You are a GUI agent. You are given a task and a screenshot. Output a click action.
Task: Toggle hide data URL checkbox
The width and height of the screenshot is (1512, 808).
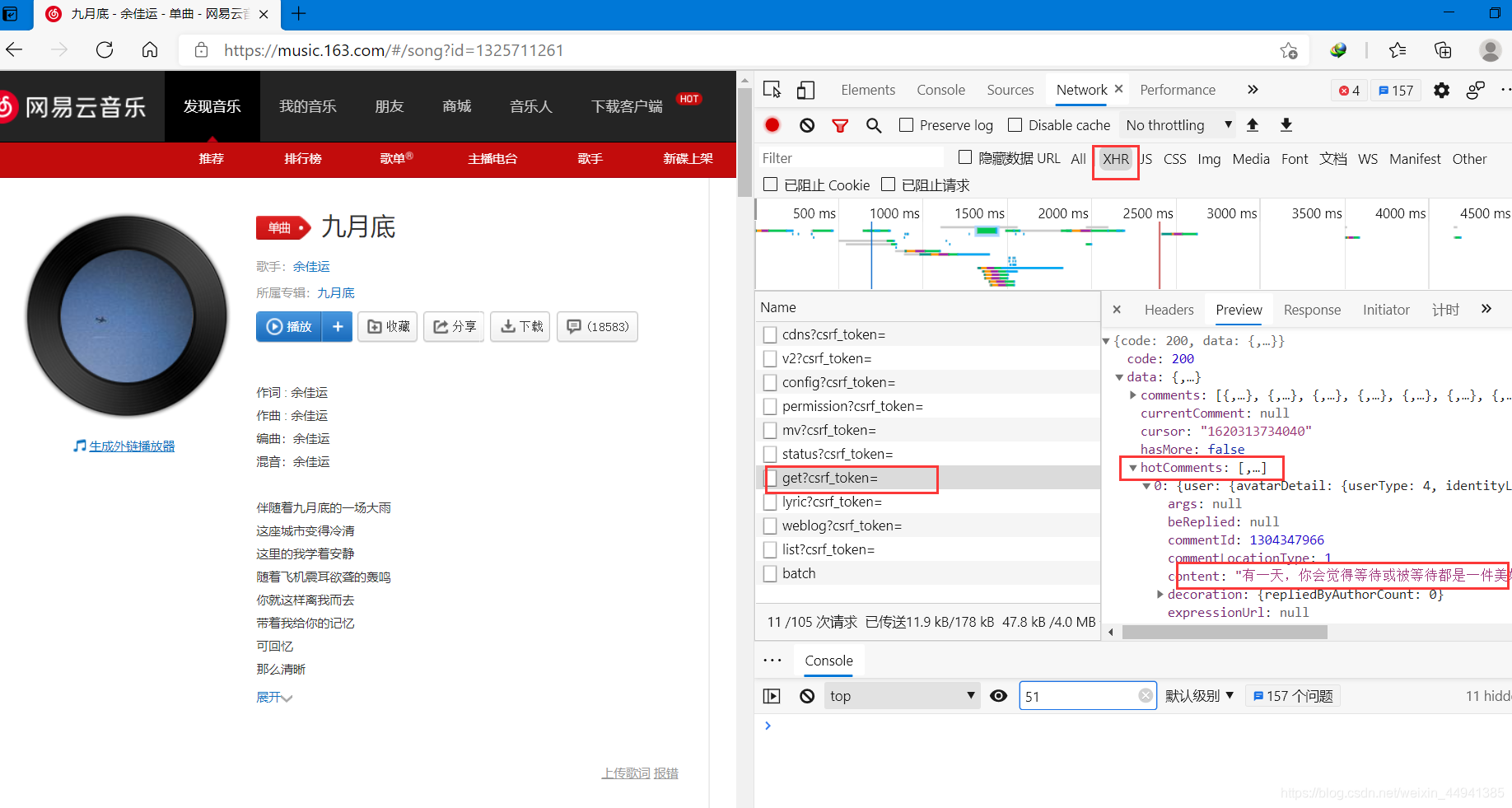965,157
